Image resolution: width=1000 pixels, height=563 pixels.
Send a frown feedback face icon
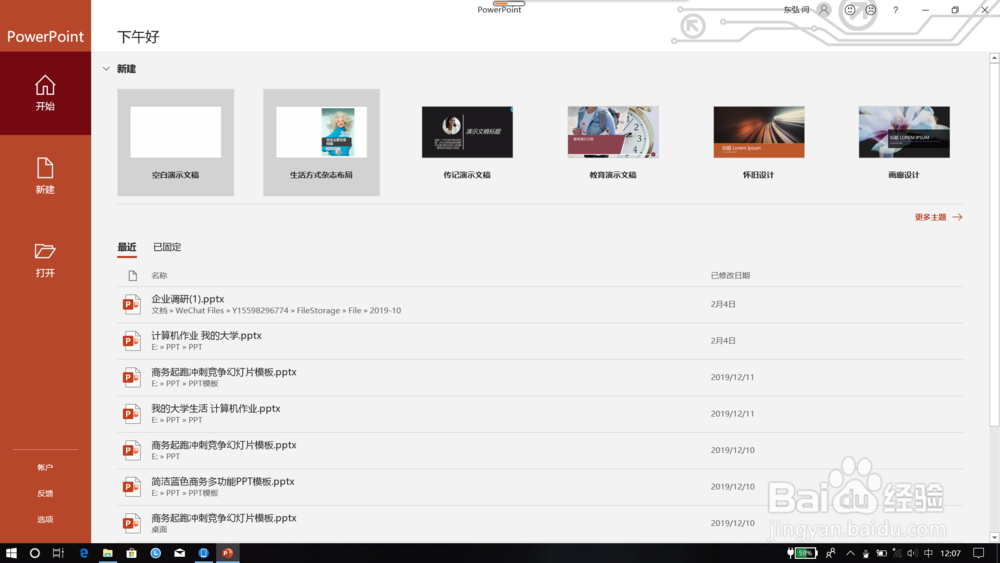tap(871, 10)
